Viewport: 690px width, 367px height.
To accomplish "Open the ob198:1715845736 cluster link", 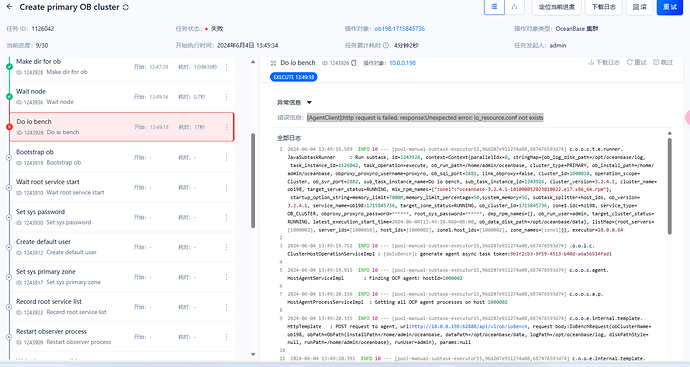I will (400, 29).
